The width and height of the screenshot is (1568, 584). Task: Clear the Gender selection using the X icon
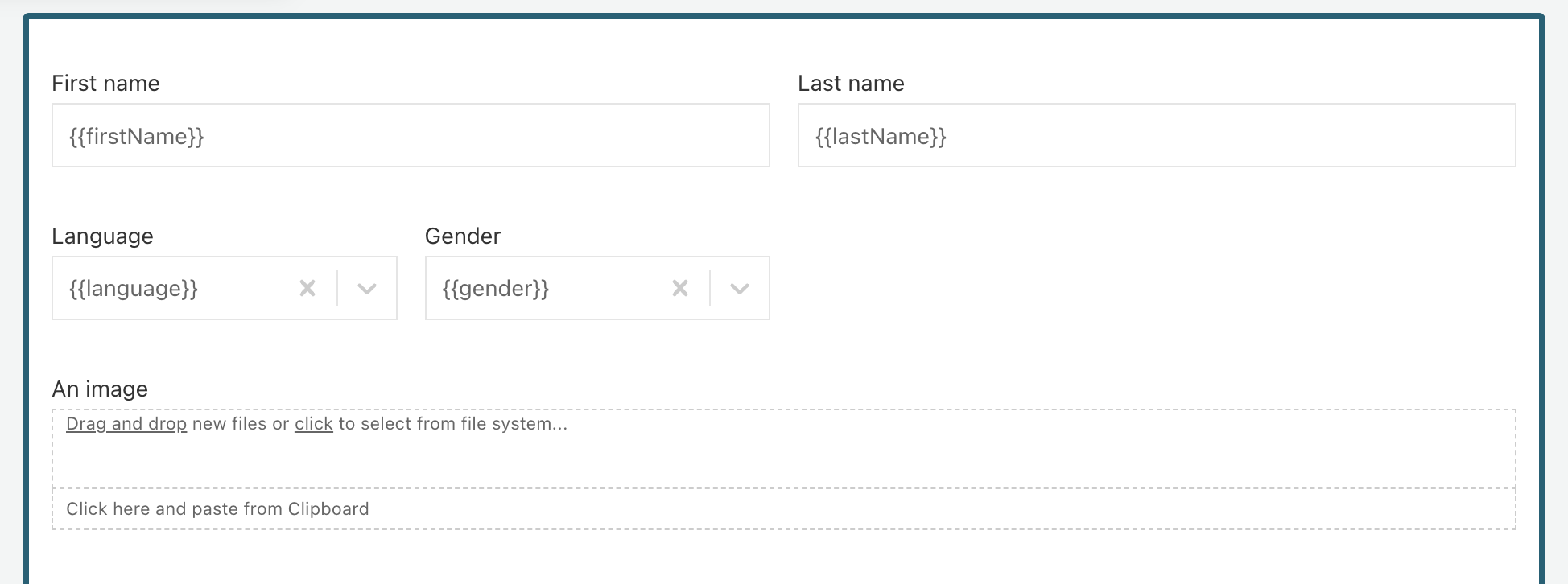coord(680,288)
